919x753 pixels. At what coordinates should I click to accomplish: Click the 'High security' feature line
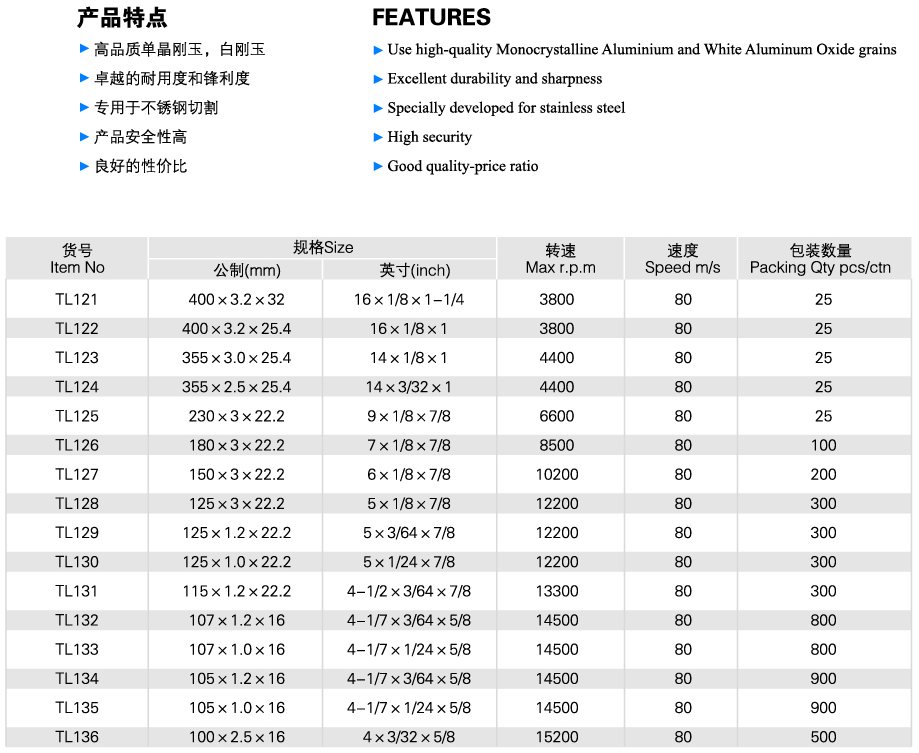pyautogui.click(x=430, y=137)
